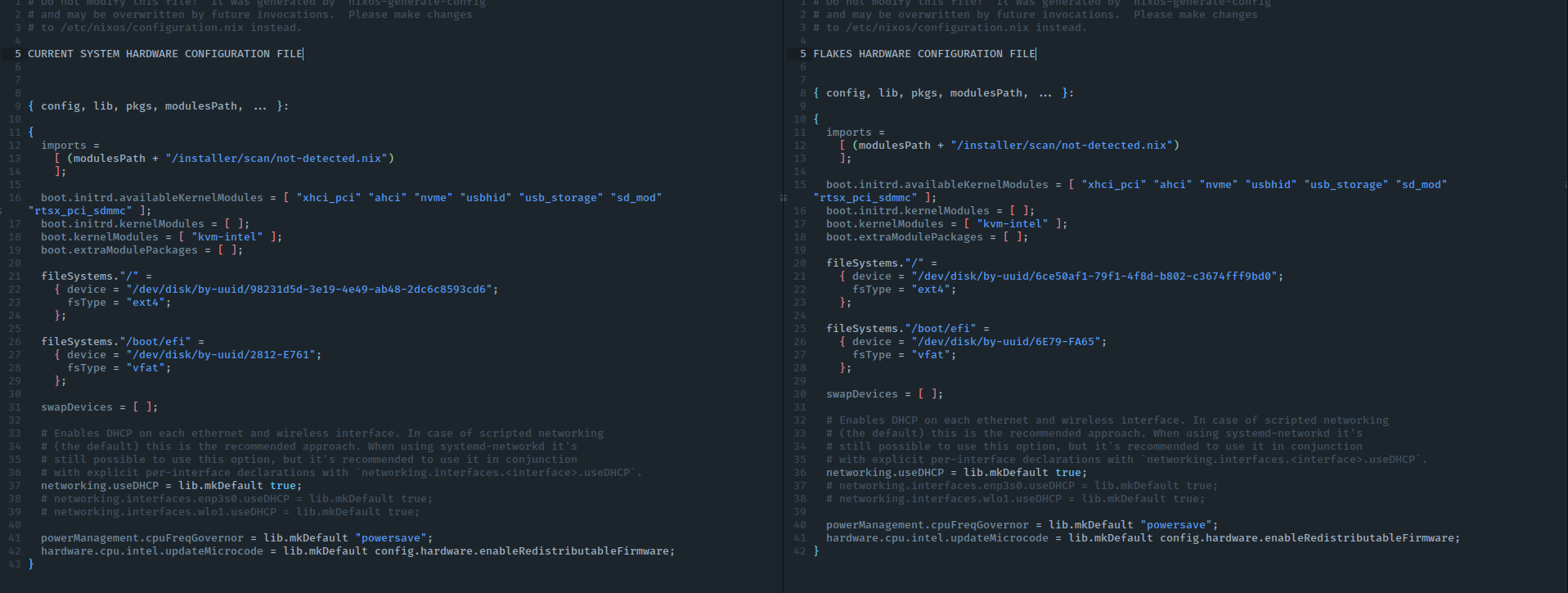Click line number 5 in left pane

point(18,54)
